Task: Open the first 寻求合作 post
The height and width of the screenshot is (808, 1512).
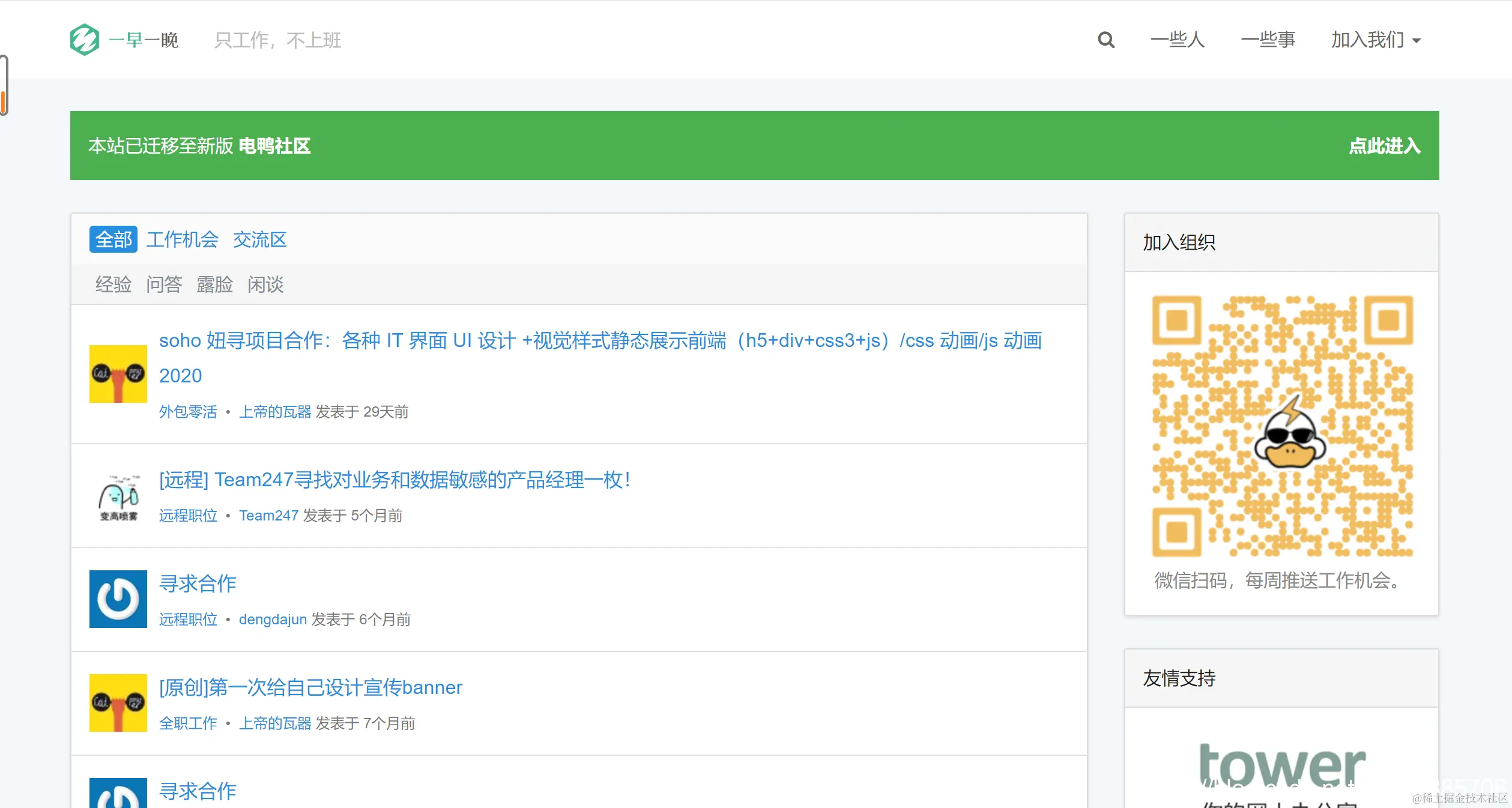Action: [198, 583]
